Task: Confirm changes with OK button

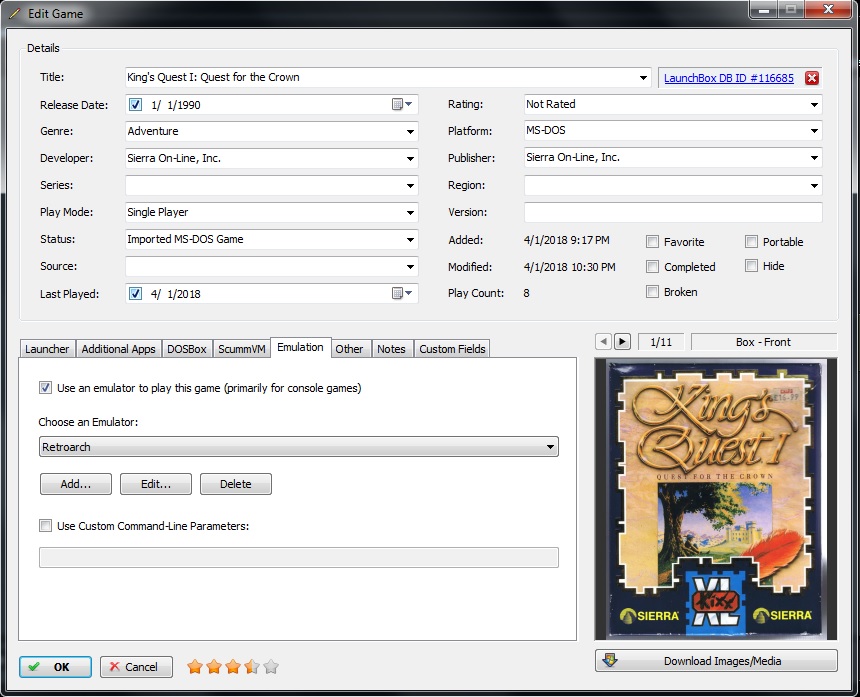Action: [55, 667]
